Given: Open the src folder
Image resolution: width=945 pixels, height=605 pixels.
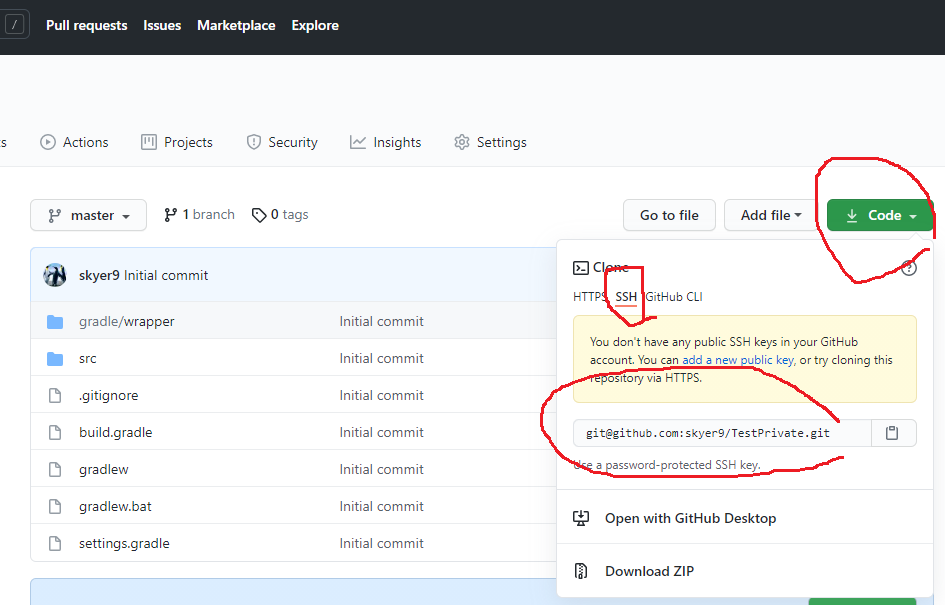Looking at the screenshot, I should coord(87,359).
